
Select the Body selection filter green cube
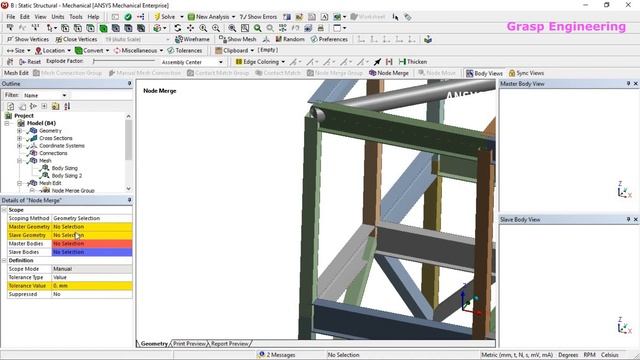[x=103, y=28]
